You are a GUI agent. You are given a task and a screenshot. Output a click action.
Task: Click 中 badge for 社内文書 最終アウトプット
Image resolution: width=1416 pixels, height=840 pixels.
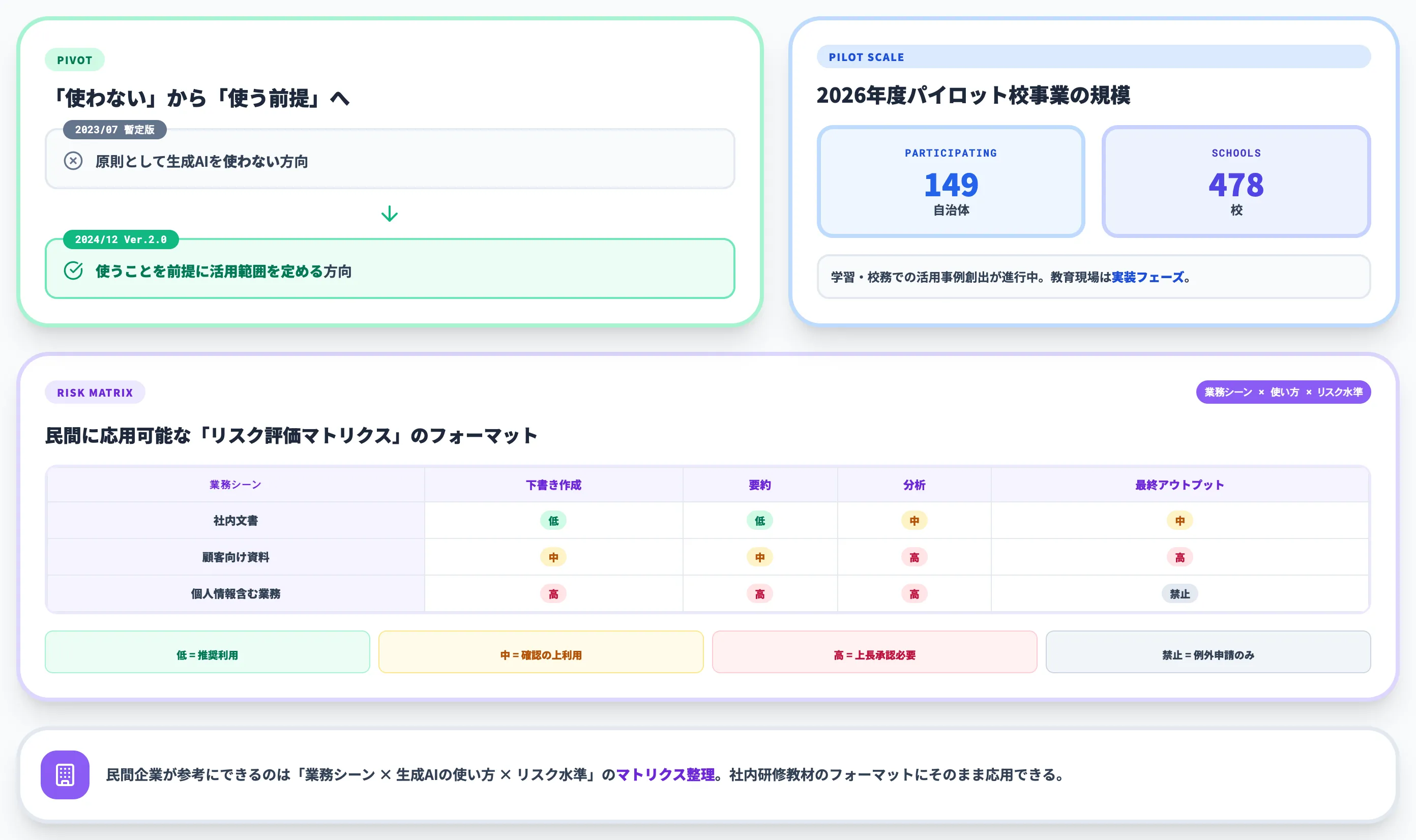click(x=1179, y=520)
